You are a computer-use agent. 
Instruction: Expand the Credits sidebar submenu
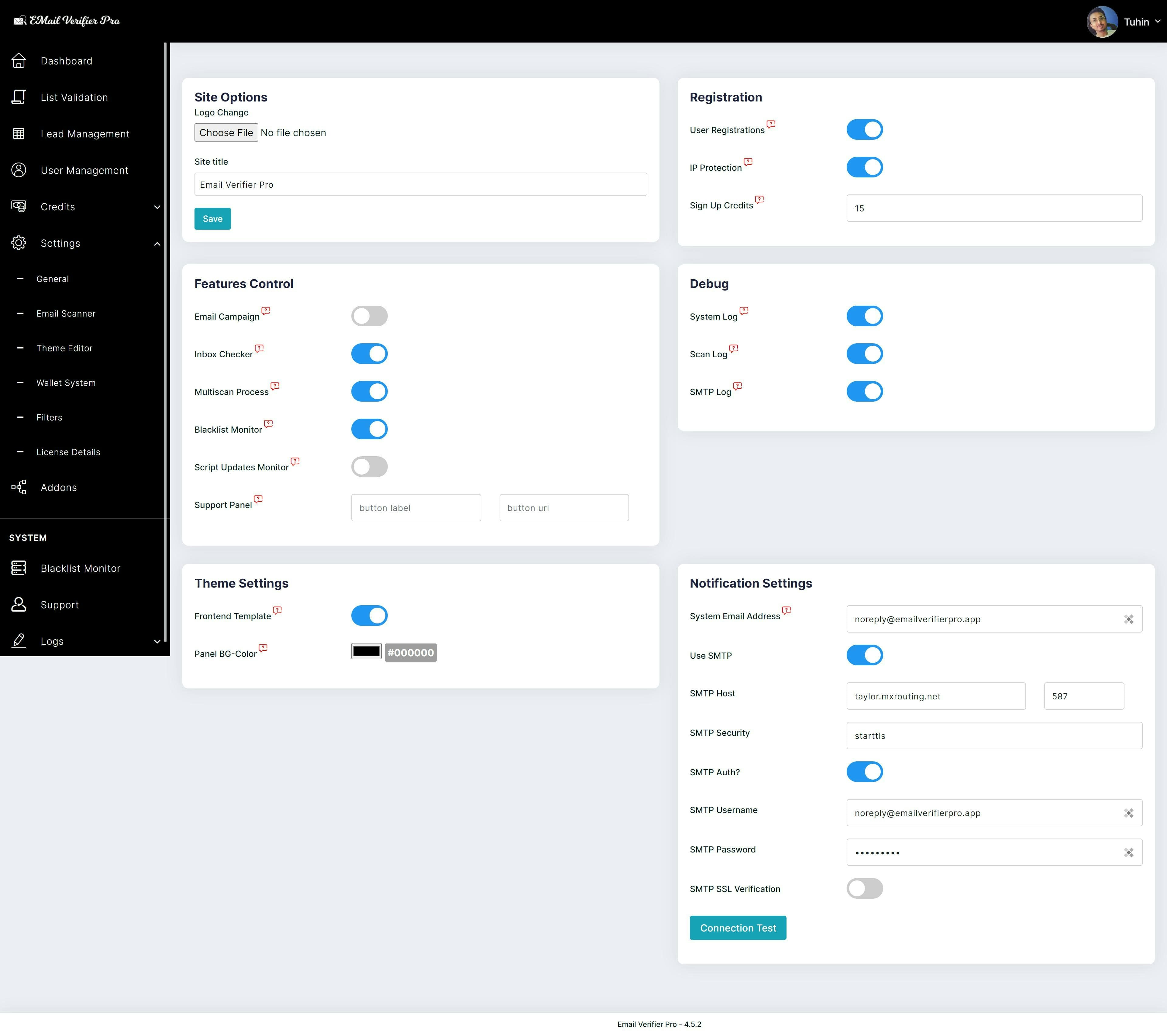click(x=157, y=207)
